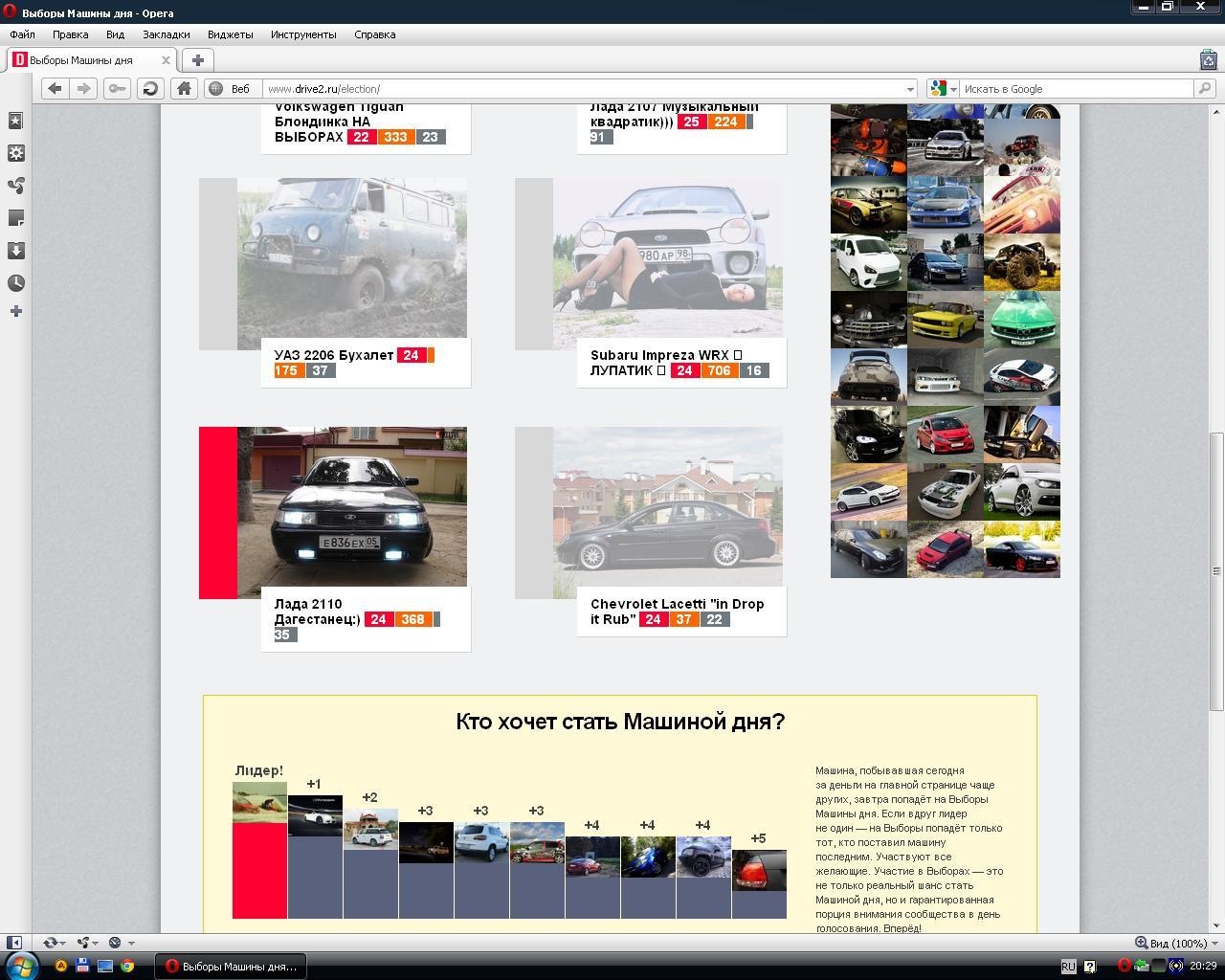Viewport: 1225px width, 980px height.
Task: Click the green BMW thumbnail in gallery
Action: pyautogui.click(x=1022, y=320)
